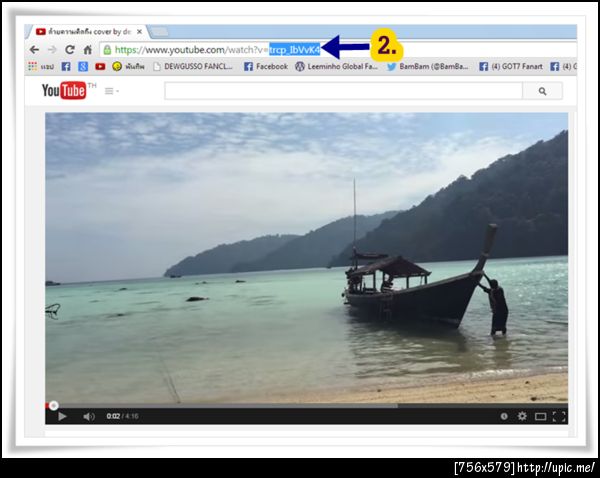
Task: Open the Watch Later clock icon
Action: (504, 416)
